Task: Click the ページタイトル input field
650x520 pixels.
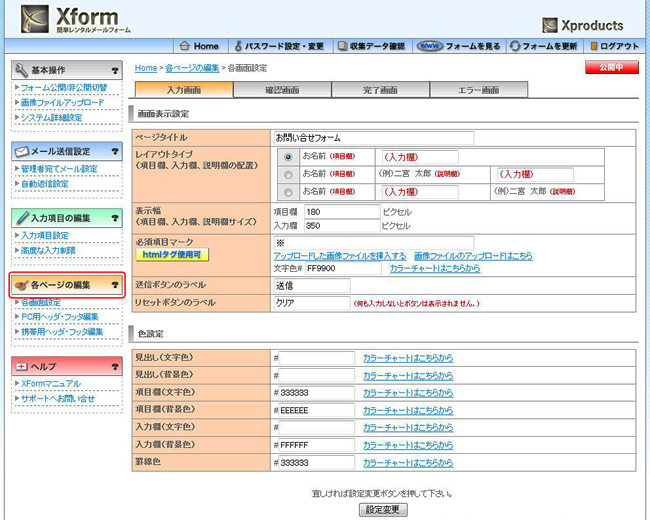Action: tap(374, 138)
